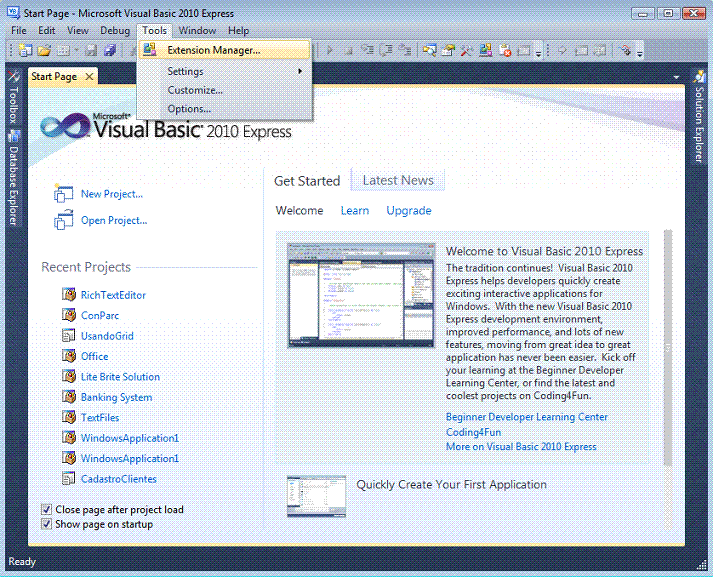Click the New Project... link
The height and width of the screenshot is (577, 713).
pos(112,194)
